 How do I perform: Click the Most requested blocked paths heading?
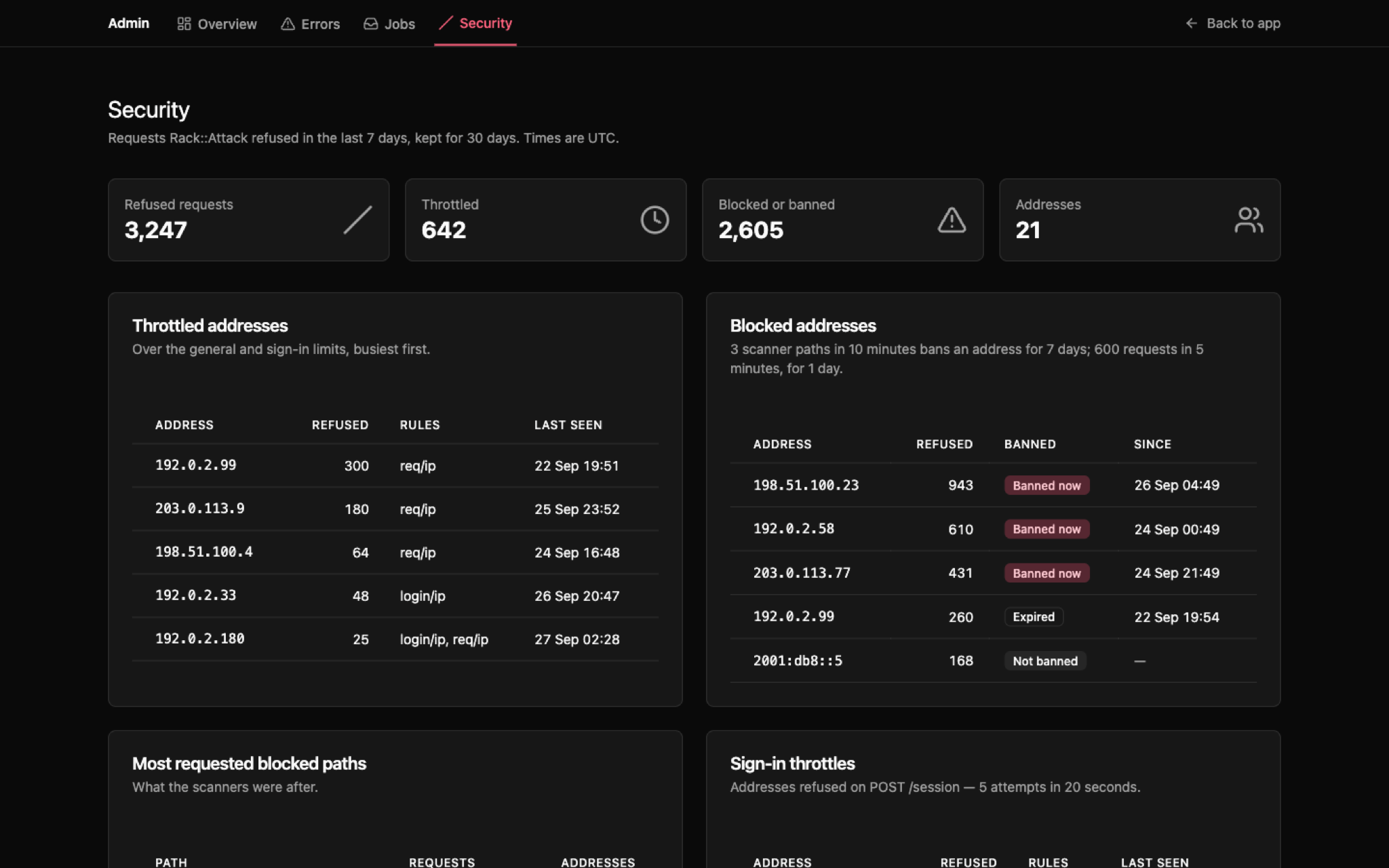(x=249, y=764)
